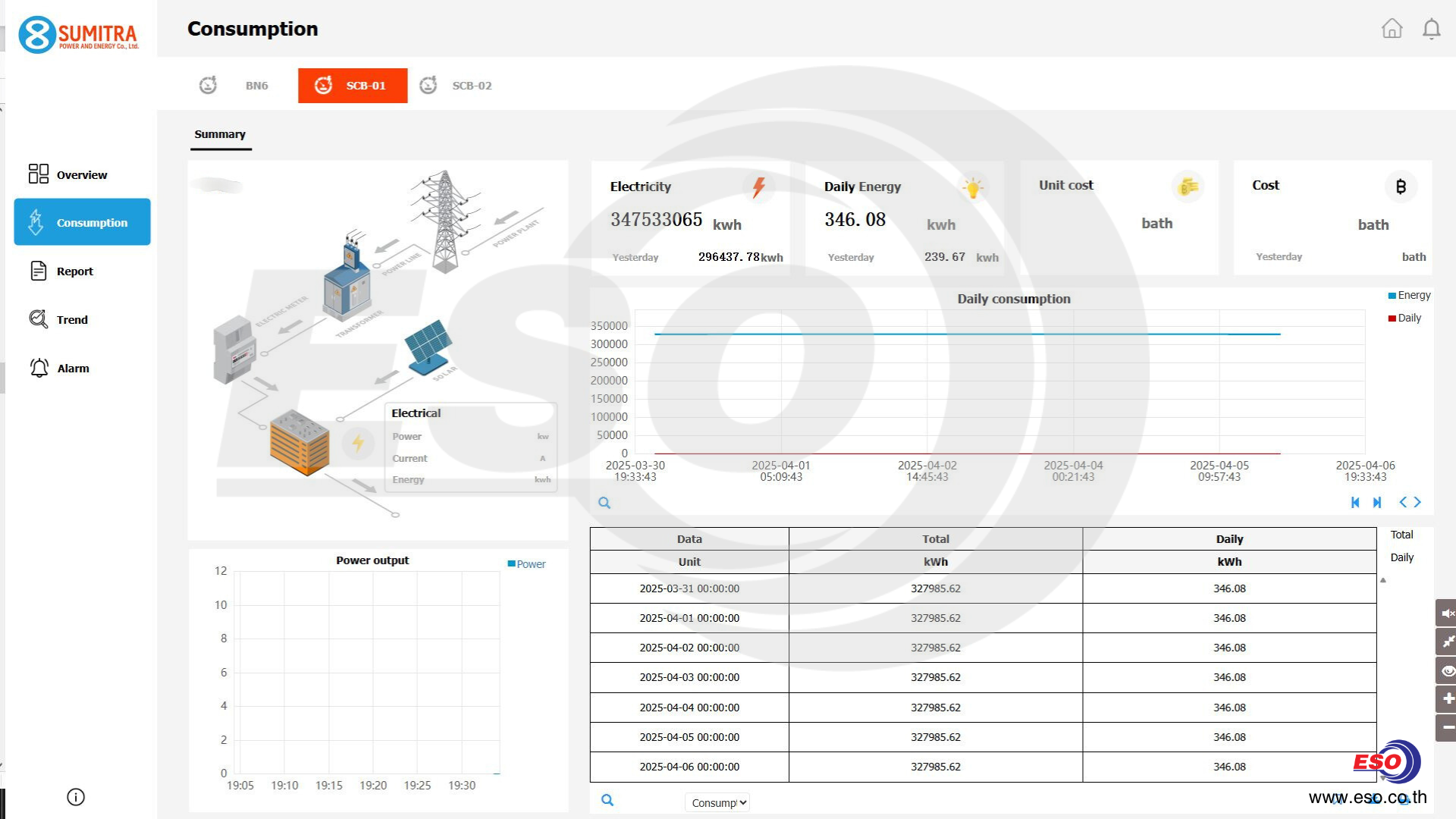Image resolution: width=1456 pixels, height=819 pixels.
Task: Click the minus zoom-out button
Action: [x=1447, y=727]
